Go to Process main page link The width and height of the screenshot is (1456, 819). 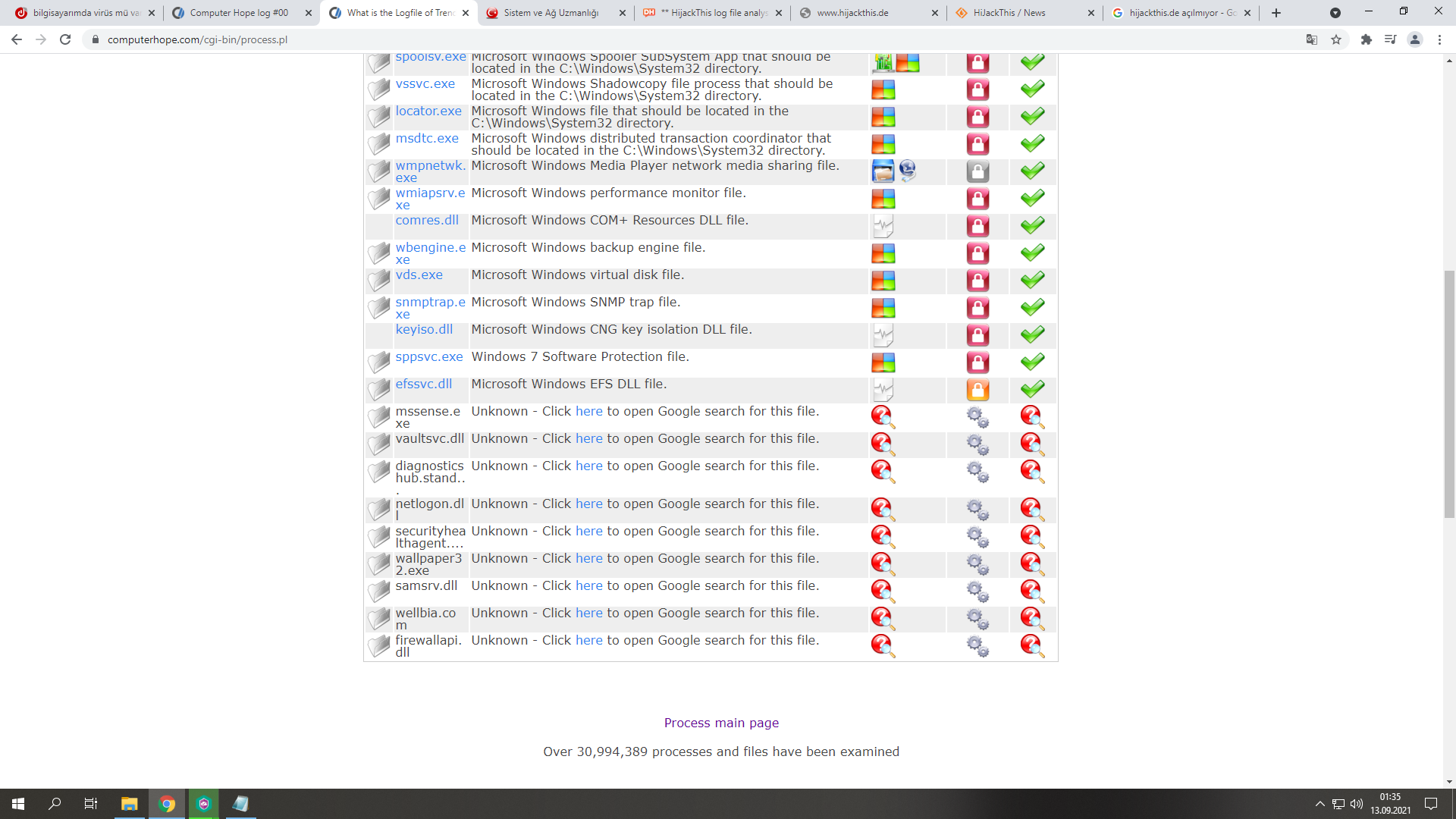tap(721, 723)
